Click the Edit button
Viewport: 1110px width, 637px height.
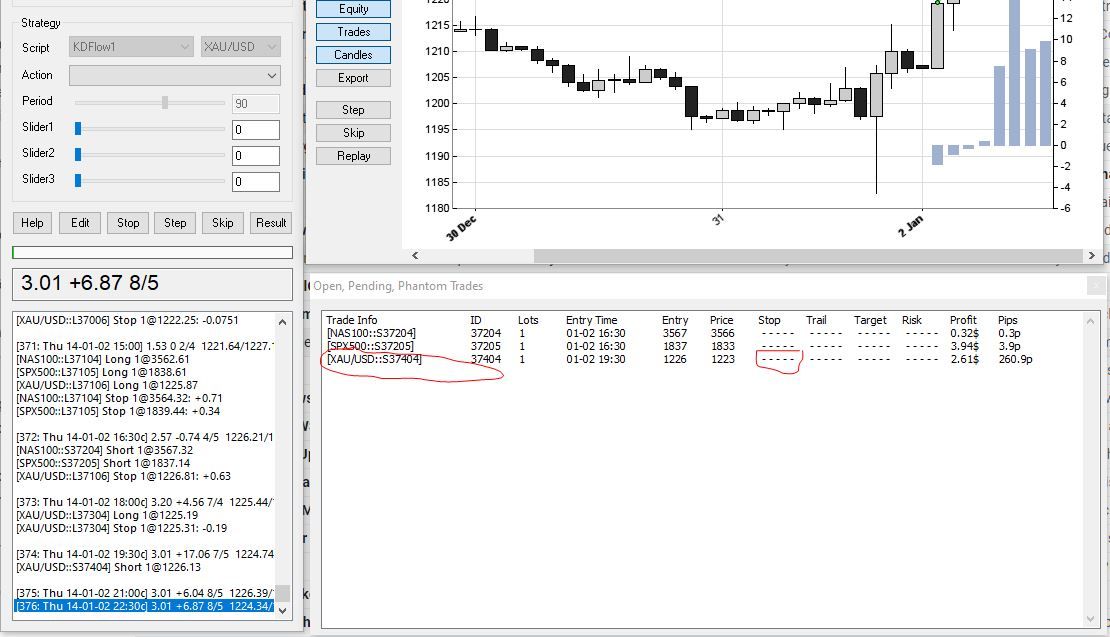tap(80, 223)
